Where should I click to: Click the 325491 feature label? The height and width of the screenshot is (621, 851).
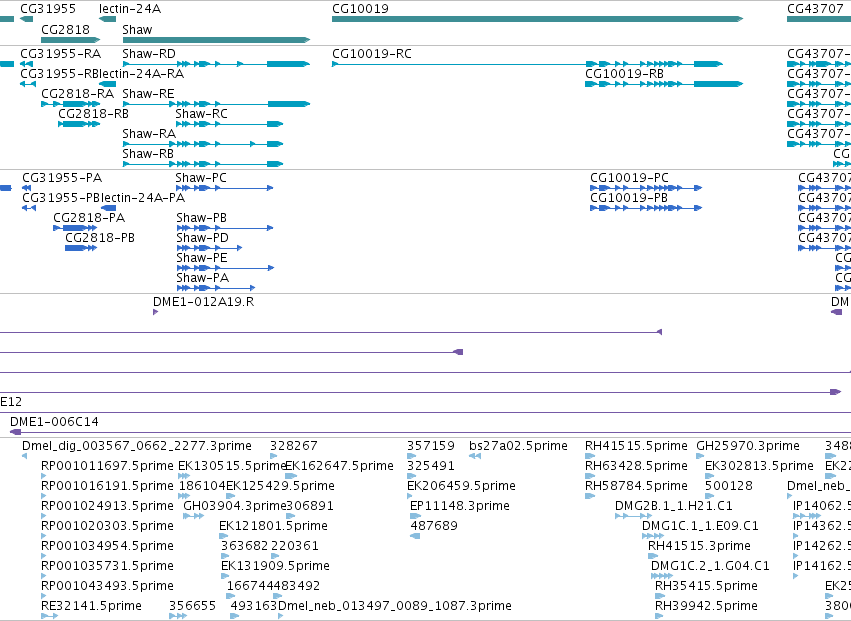pos(431,466)
